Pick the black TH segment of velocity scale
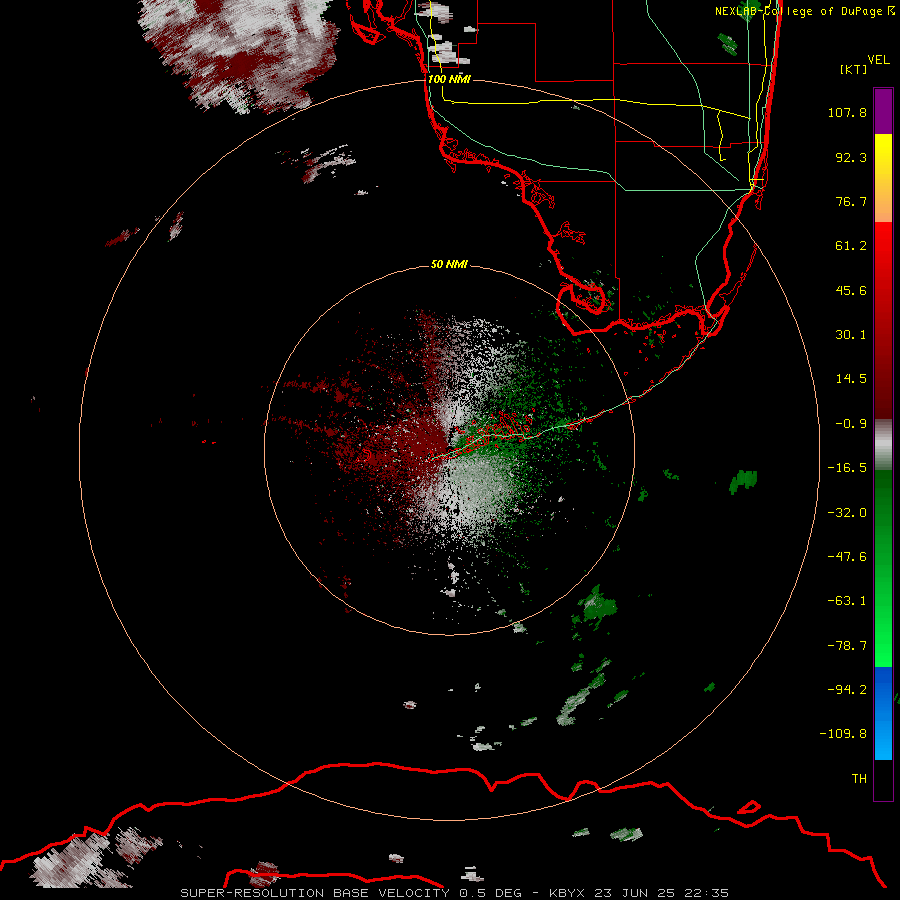The width and height of the screenshot is (900, 900). click(883, 779)
